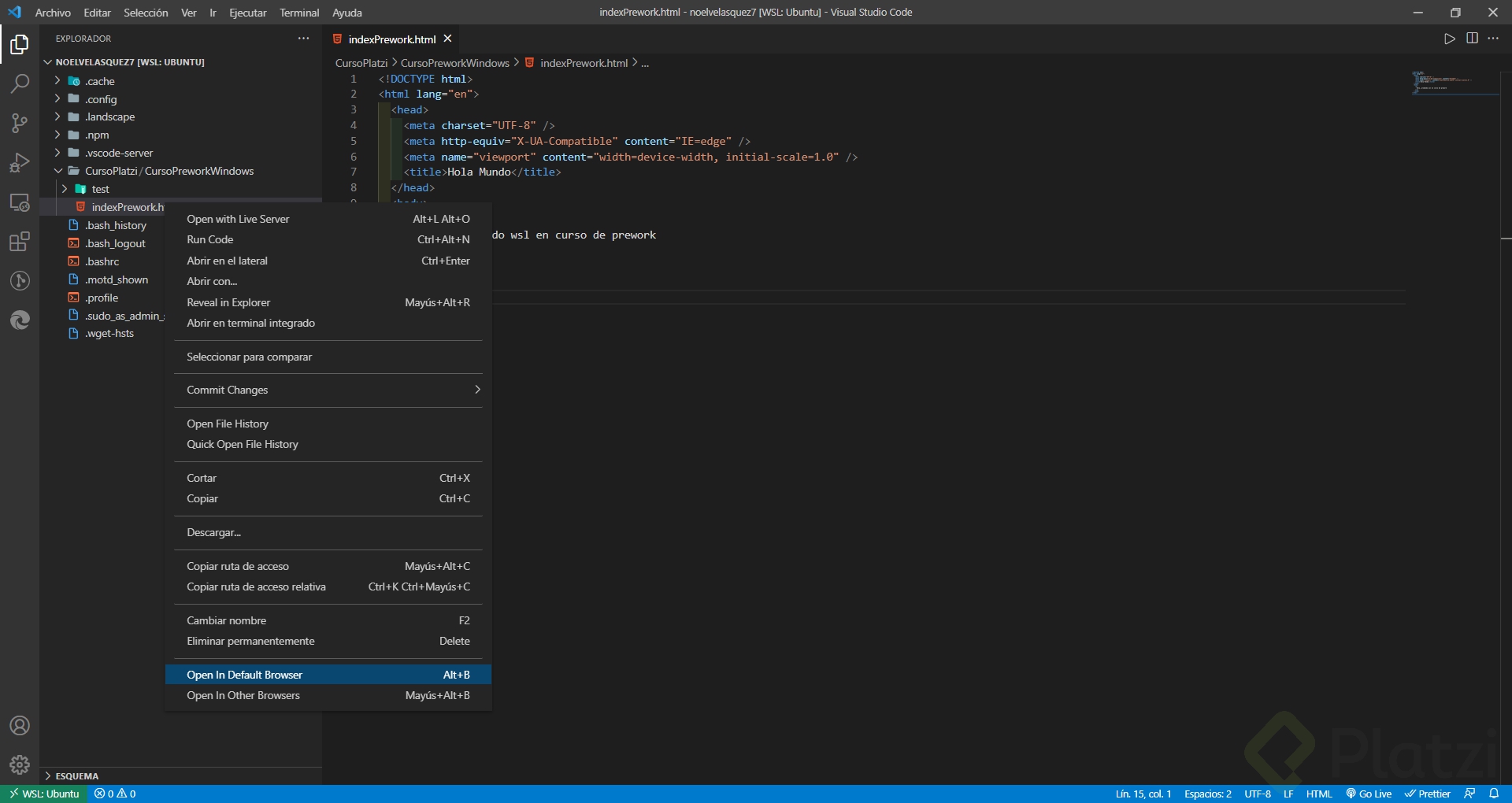Select Reveal in Explorer
1512x803 pixels.
[x=328, y=302]
